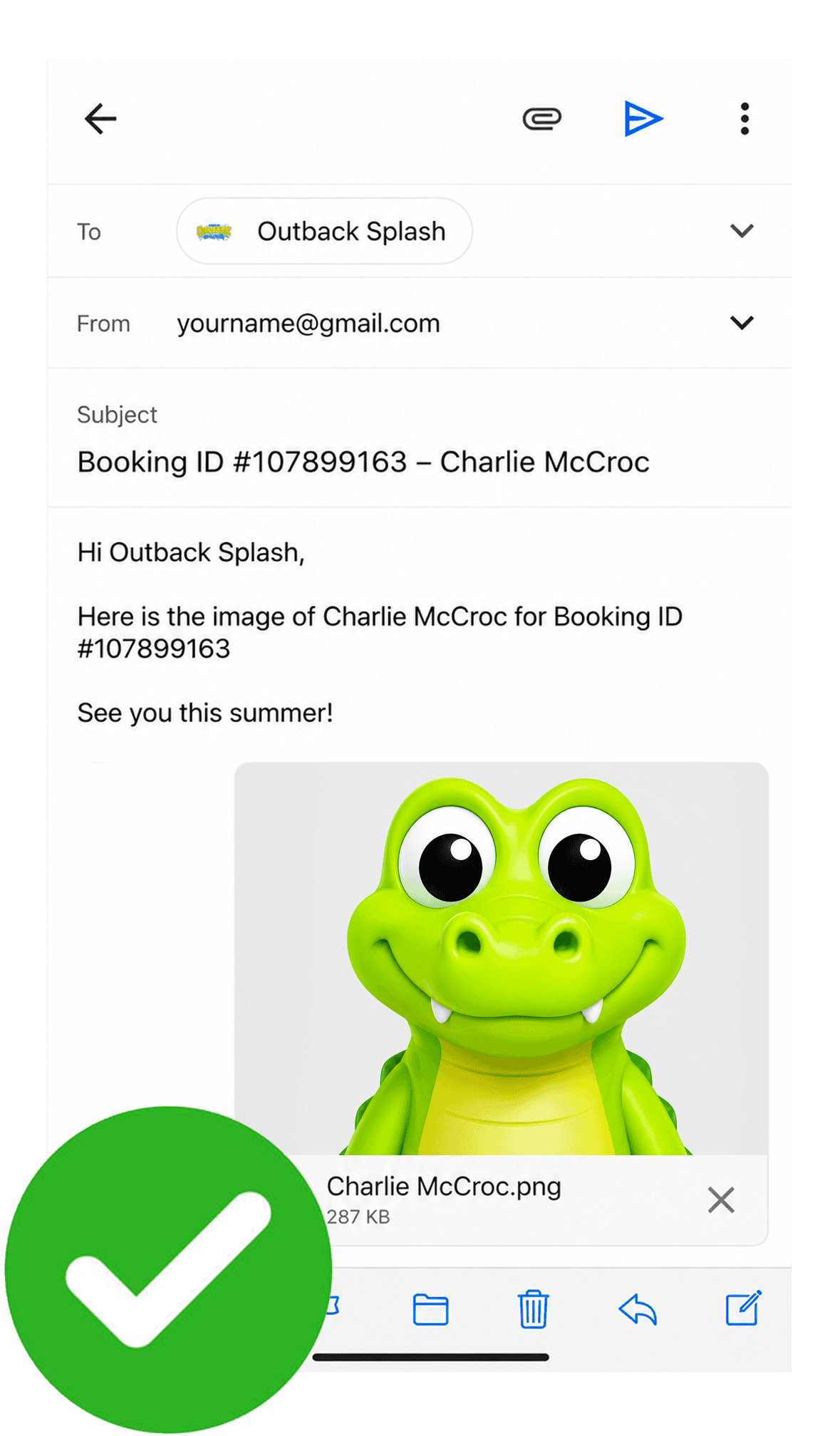
Task: Send the email with the blue arrow
Action: [643, 118]
